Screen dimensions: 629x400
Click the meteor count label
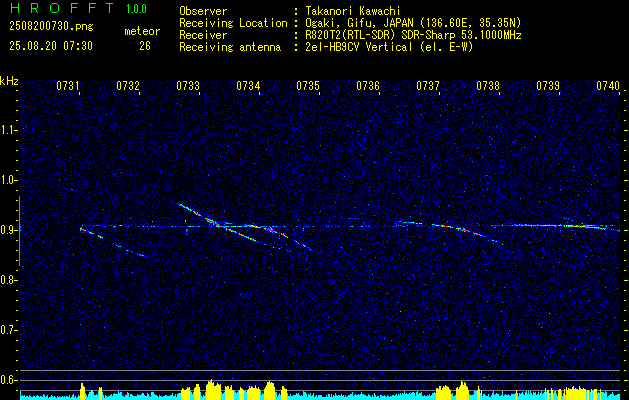[x=142, y=31]
